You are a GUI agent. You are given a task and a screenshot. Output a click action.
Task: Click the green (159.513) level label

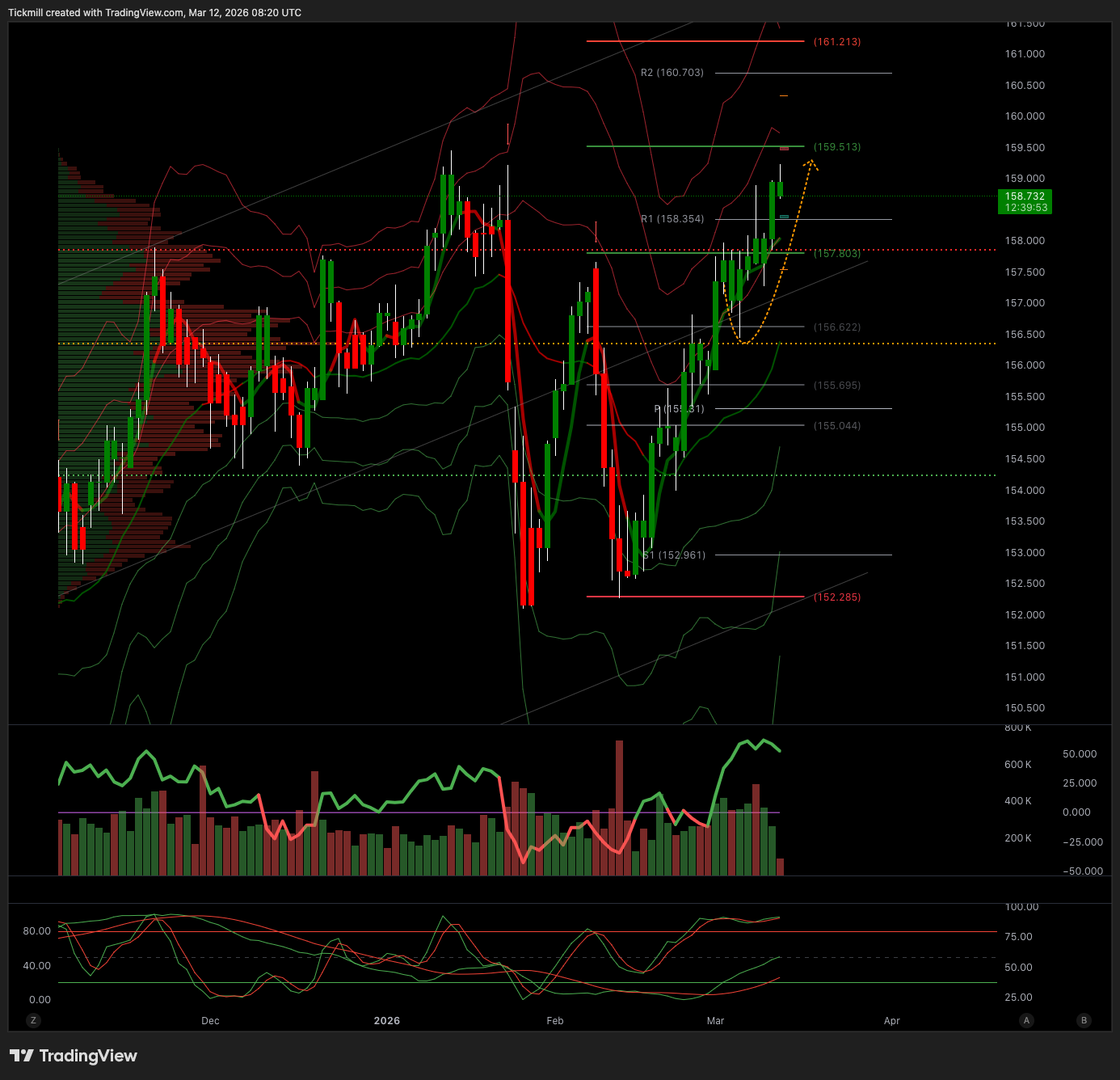point(837,147)
